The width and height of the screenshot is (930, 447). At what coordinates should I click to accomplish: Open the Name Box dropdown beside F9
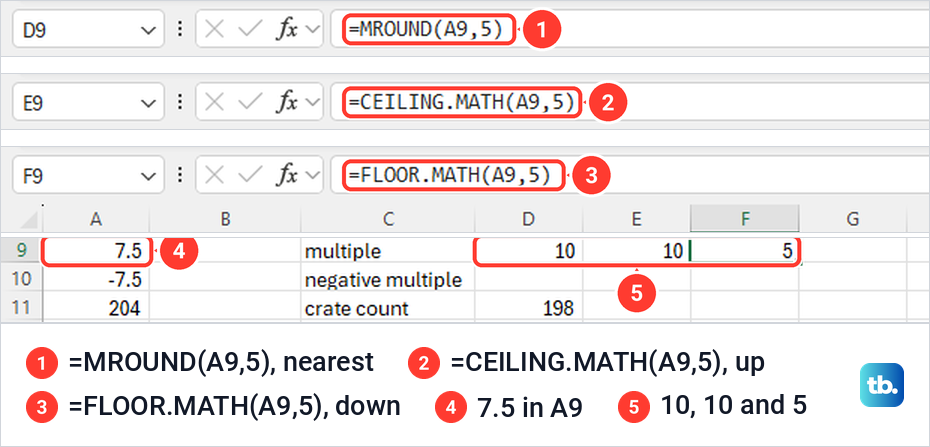148,176
